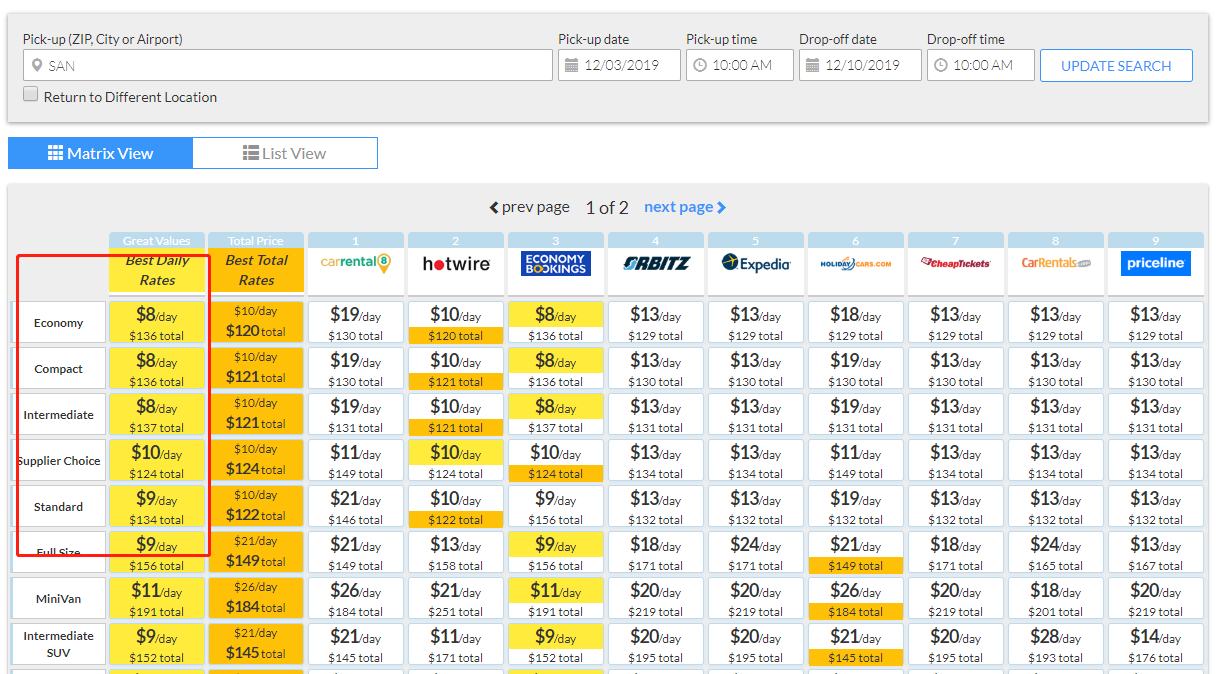1218x674 pixels.
Task: Click the Orbitz provider logo
Action: 656,264
